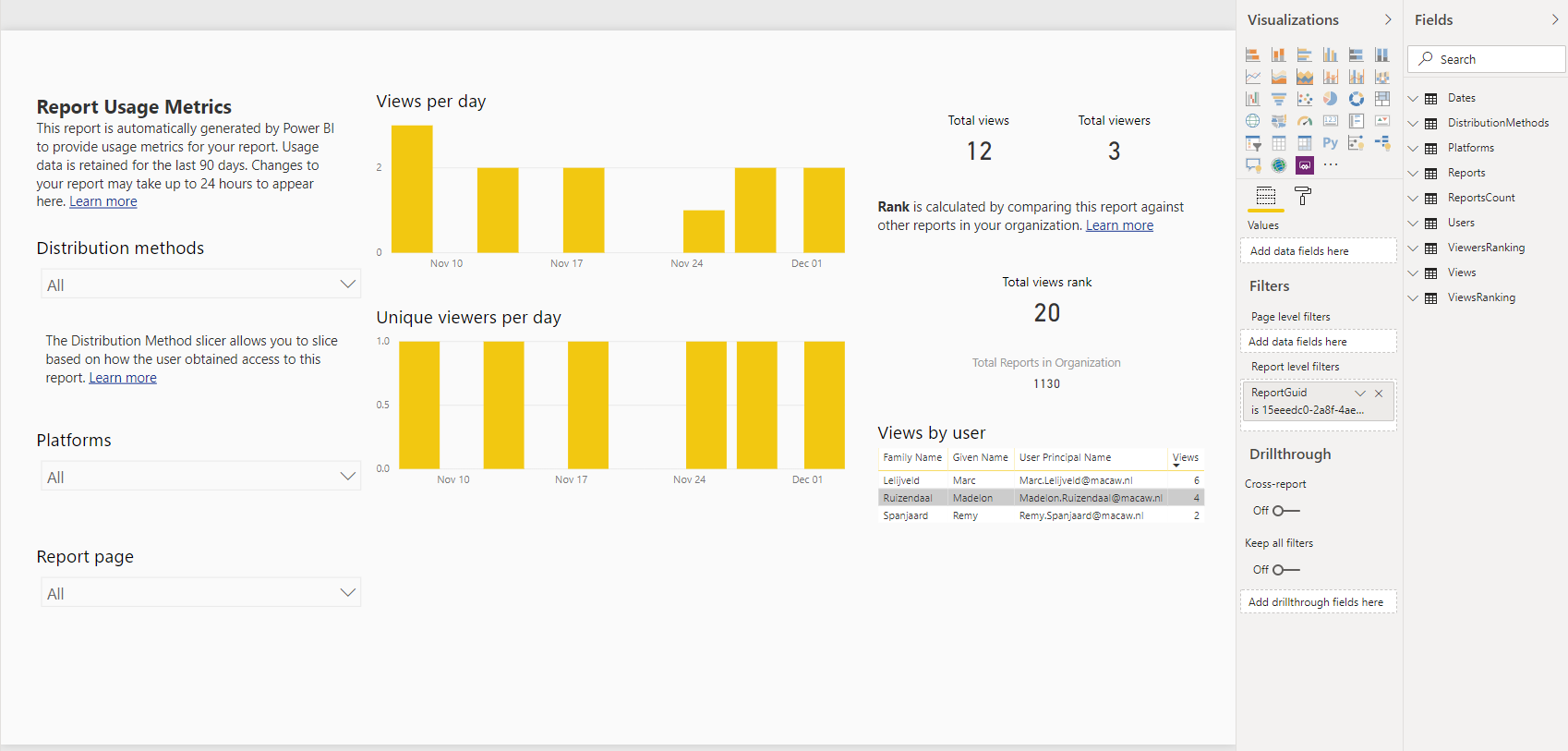The height and width of the screenshot is (751, 1568).
Task: Open the Format paint roller tab
Action: pyautogui.click(x=1302, y=196)
